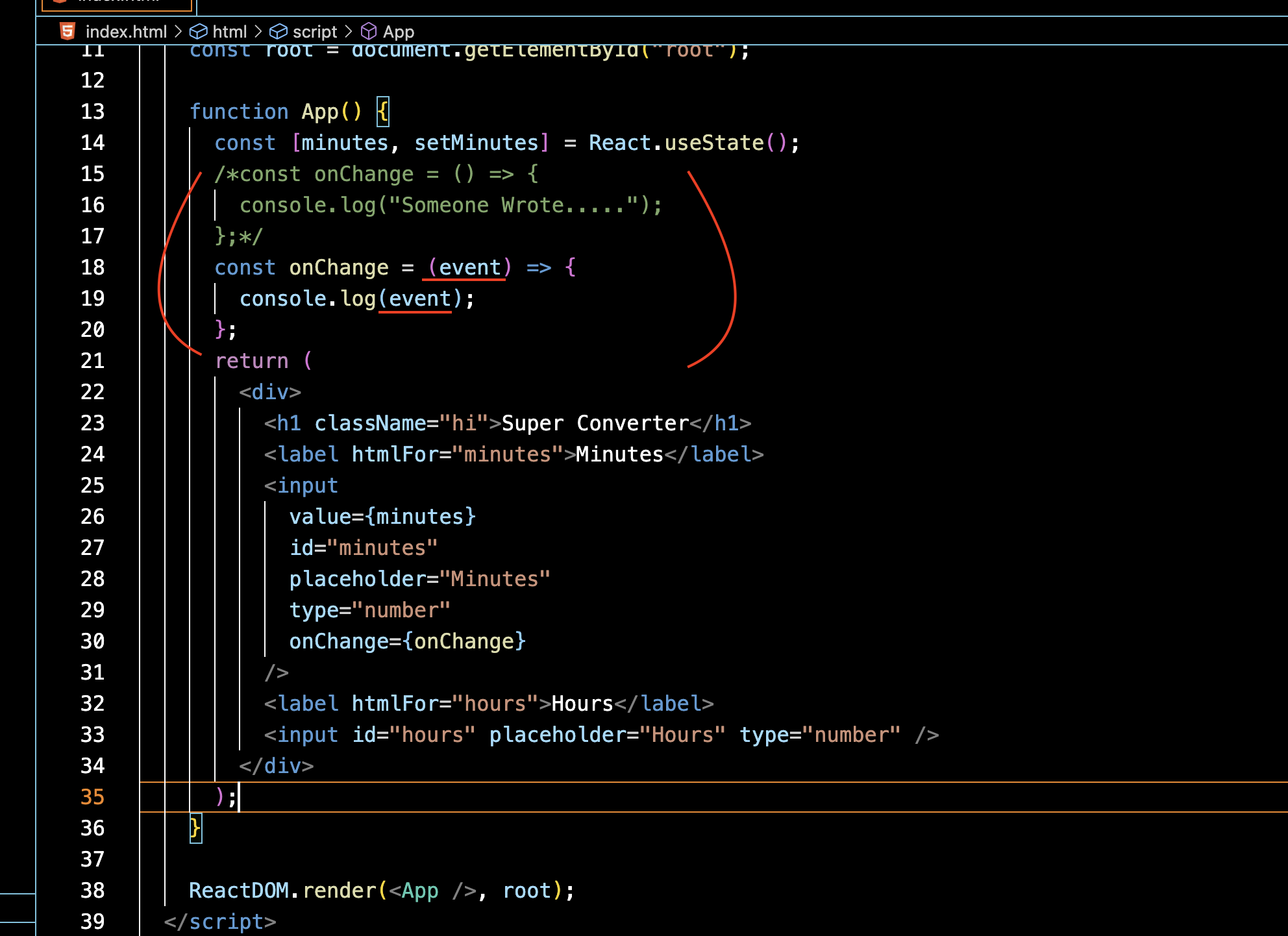Open the index.html breadcrumb label
This screenshot has height=936, width=1288.
[x=126, y=31]
